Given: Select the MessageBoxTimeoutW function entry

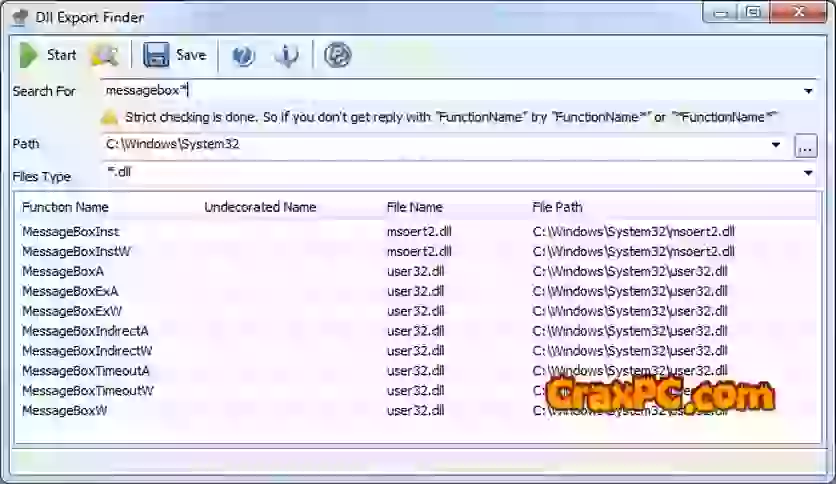Looking at the screenshot, I should click(88, 390).
